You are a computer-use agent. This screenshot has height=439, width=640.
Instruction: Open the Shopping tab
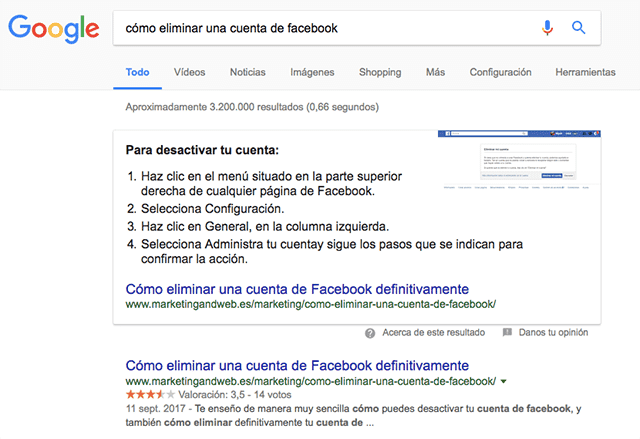(x=380, y=72)
